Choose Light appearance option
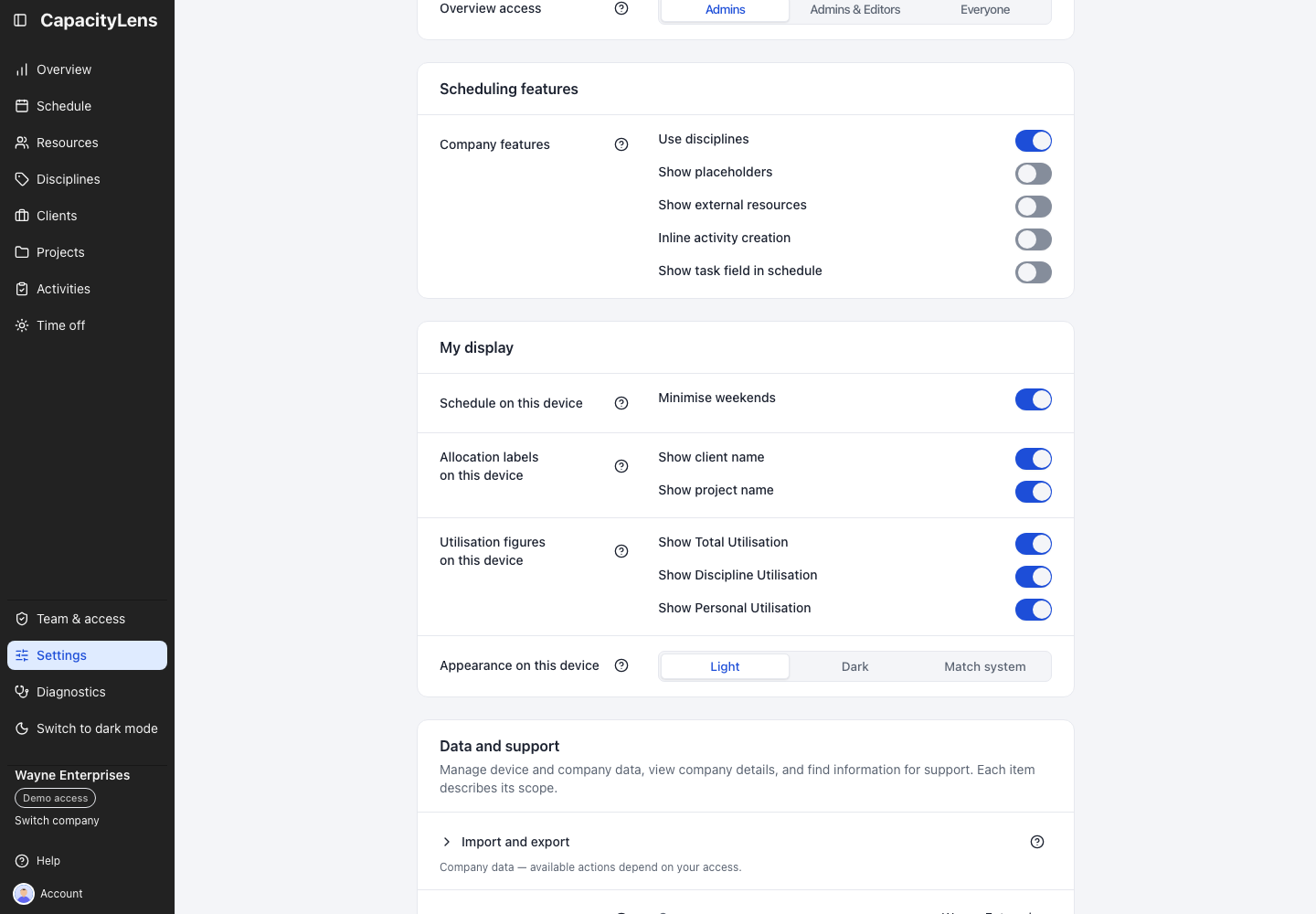 click(x=726, y=666)
